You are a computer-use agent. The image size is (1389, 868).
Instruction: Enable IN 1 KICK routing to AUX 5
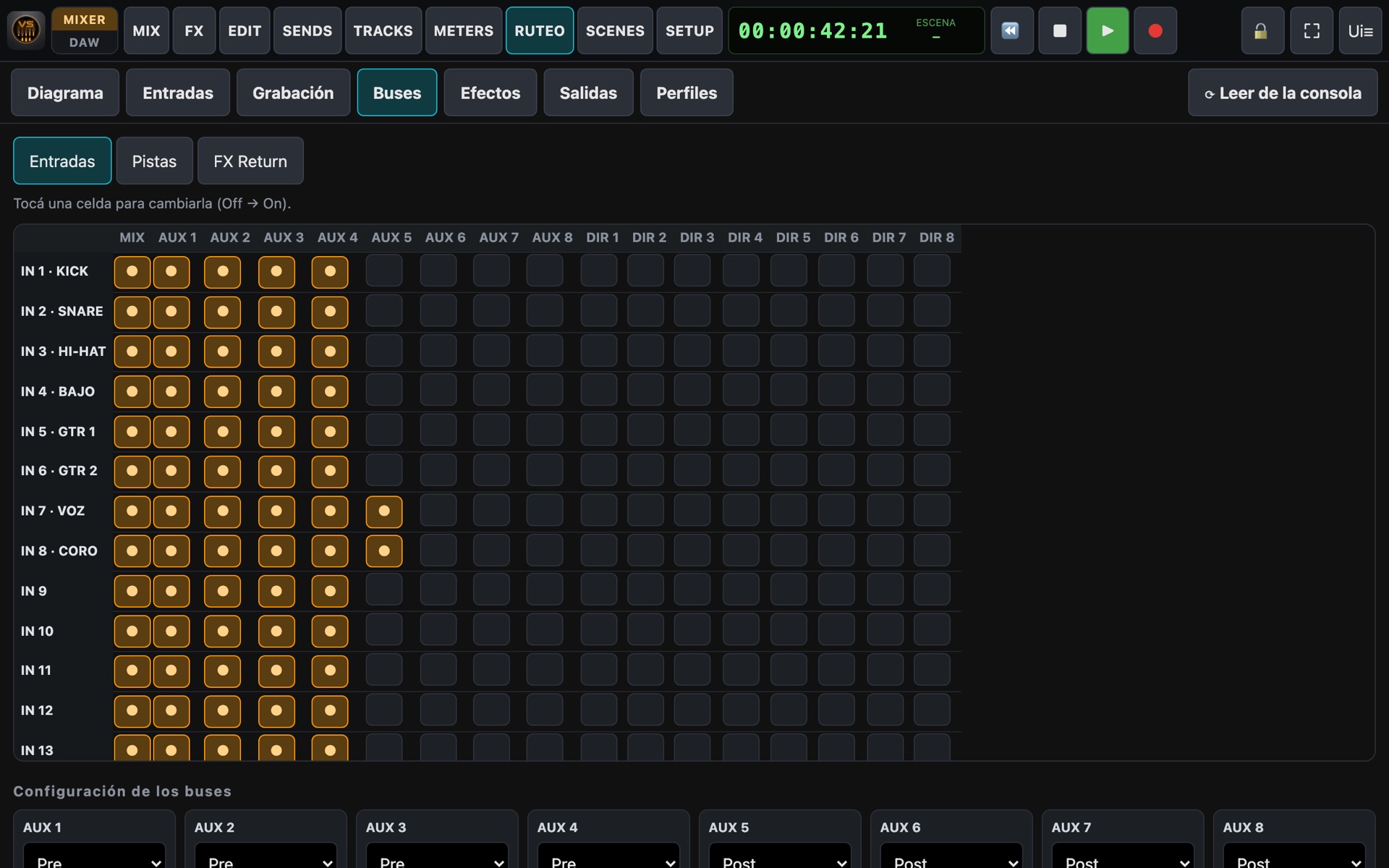[x=384, y=271]
